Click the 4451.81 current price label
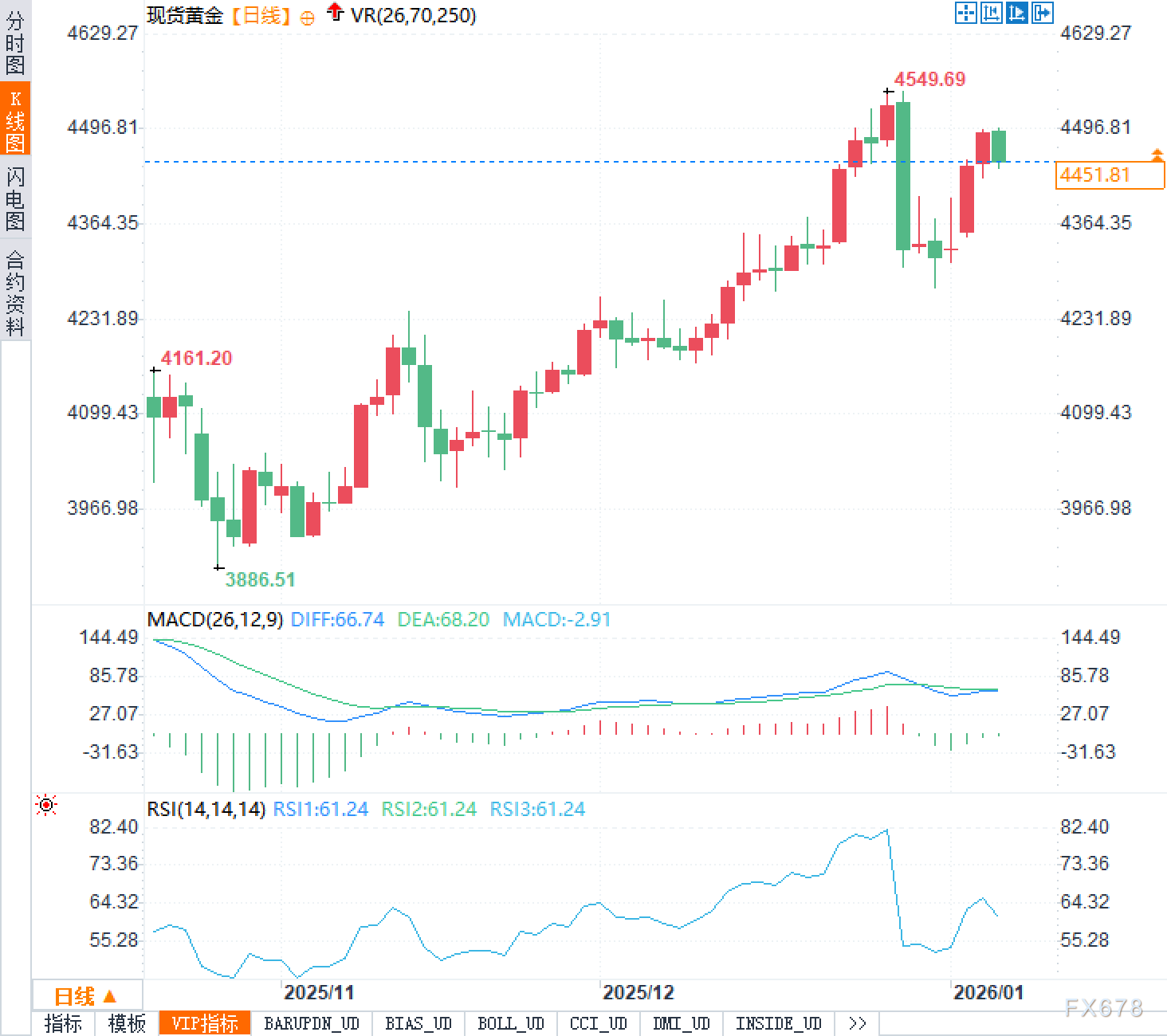 pyautogui.click(x=1109, y=175)
